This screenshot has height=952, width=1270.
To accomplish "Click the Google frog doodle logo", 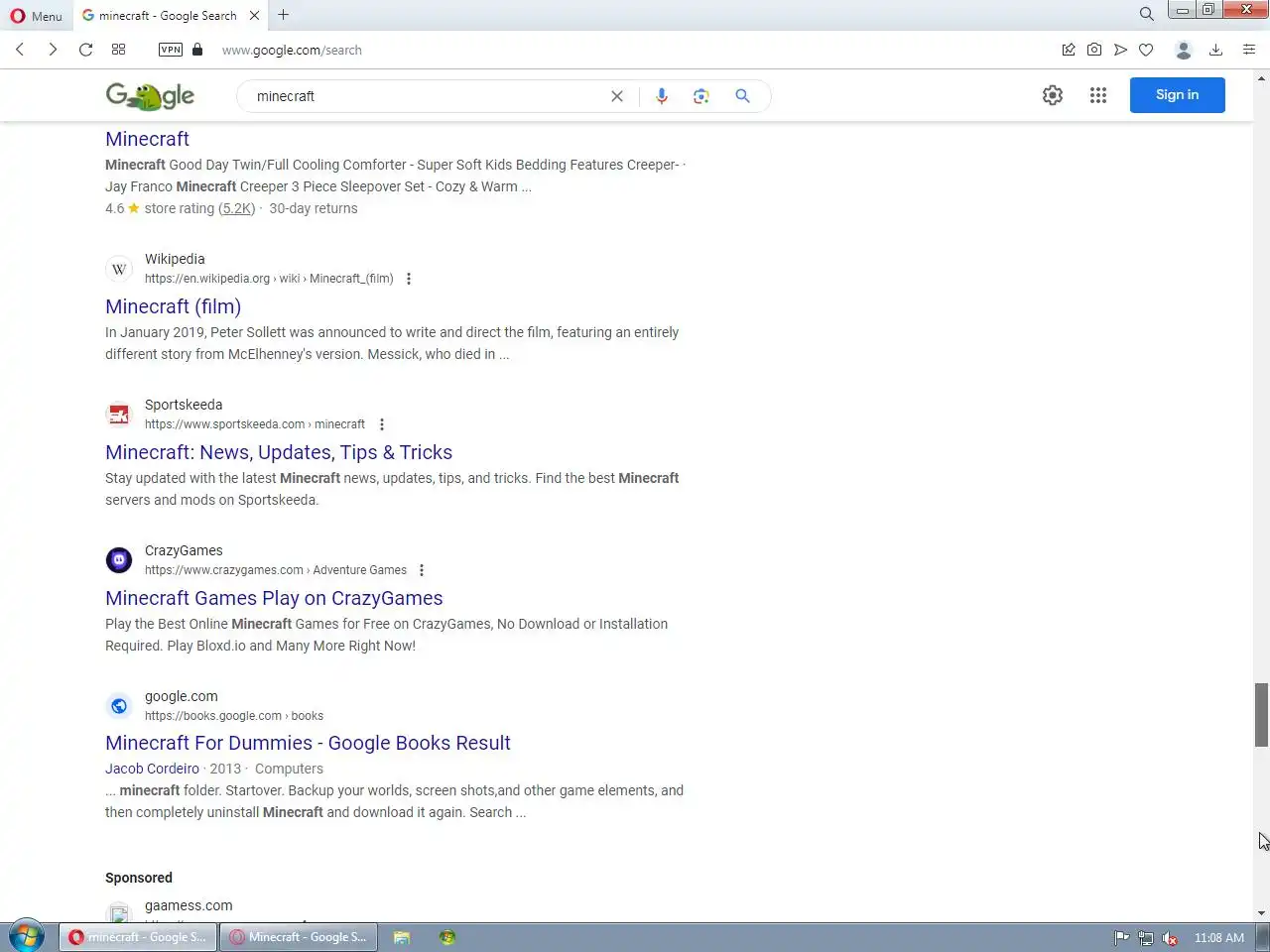I will [150, 95].
